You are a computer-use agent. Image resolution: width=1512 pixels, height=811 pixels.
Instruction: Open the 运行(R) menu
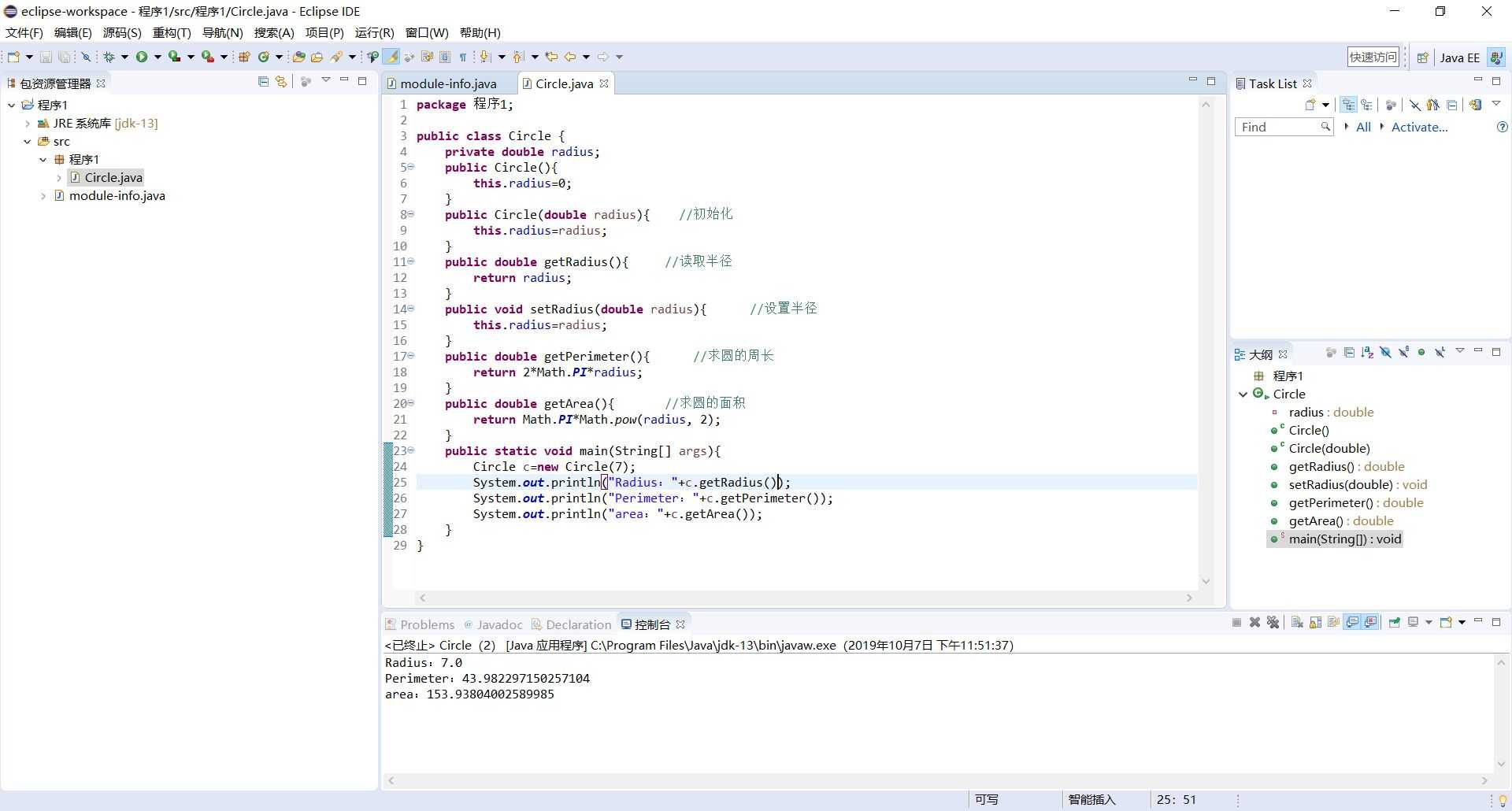[x=374, y=32]
